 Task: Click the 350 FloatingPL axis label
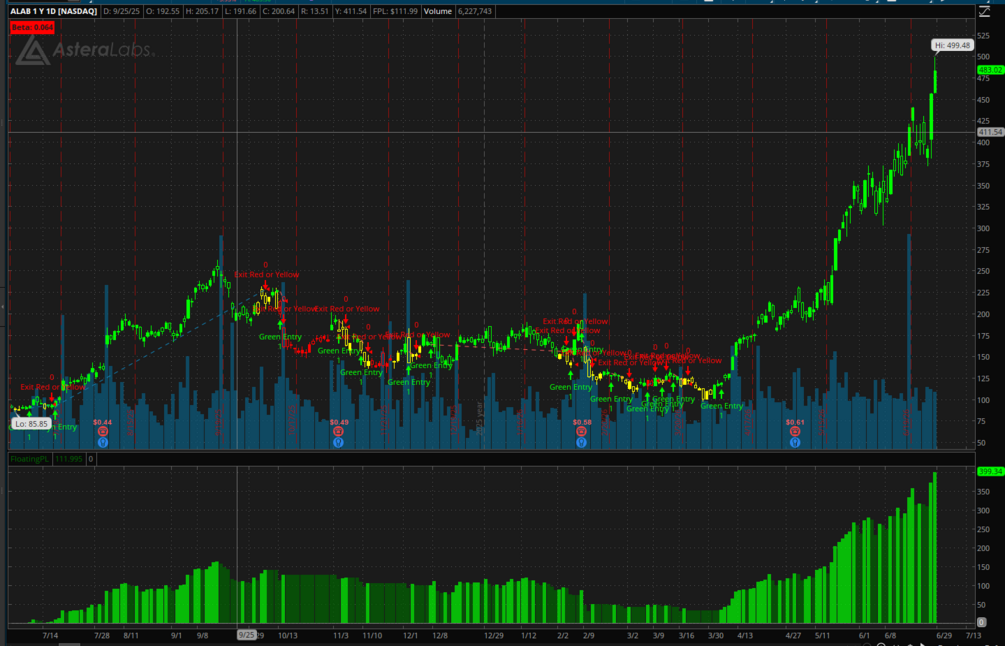tap(983, 492)
